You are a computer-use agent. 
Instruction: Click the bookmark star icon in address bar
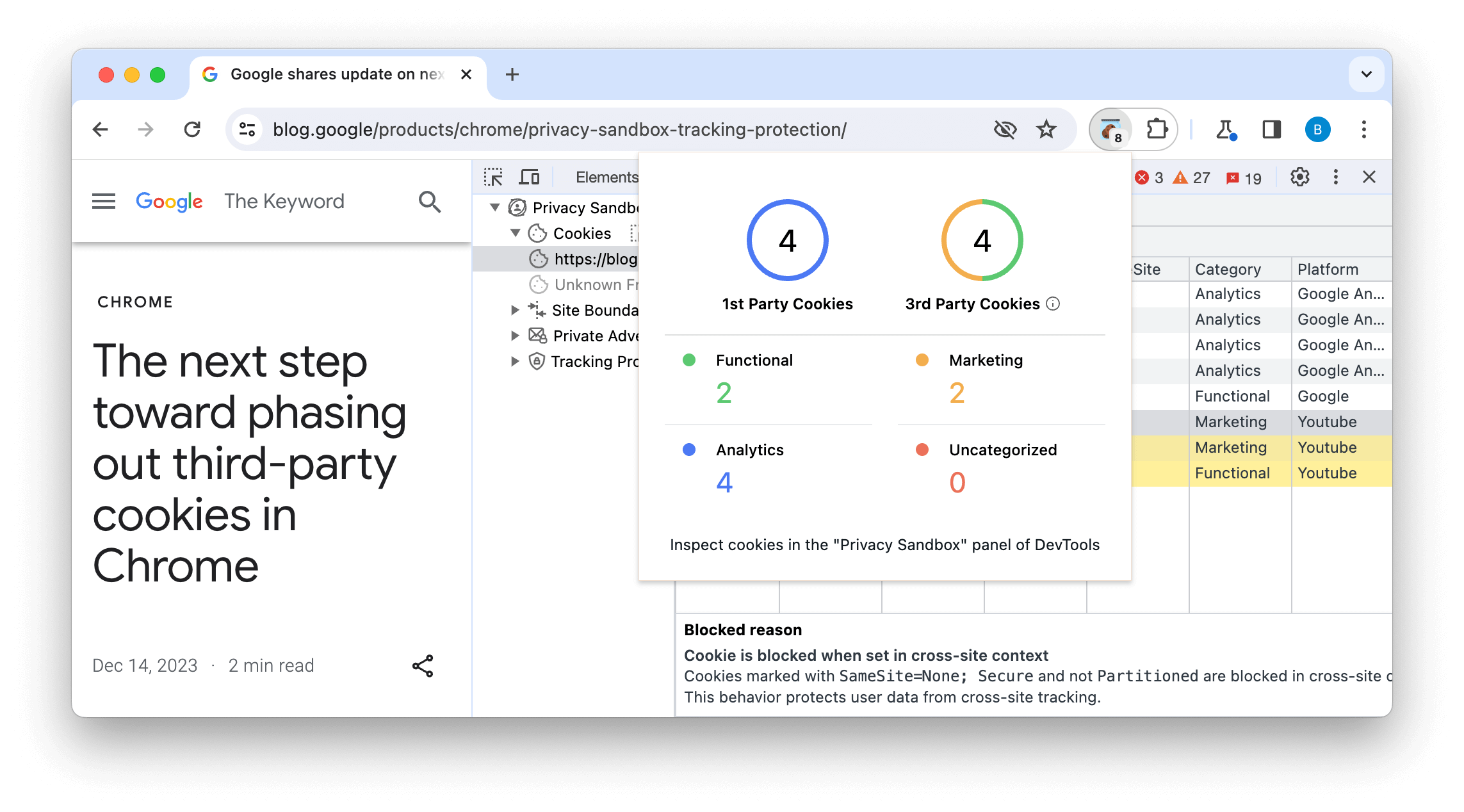(1046, 129)
